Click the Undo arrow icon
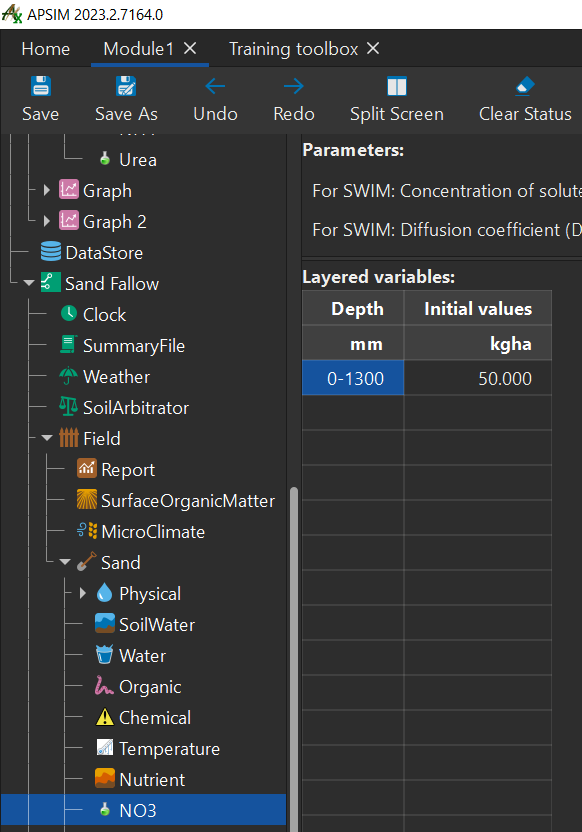Image resolution: width=582 pixels, height=832 pixels. 215,86
